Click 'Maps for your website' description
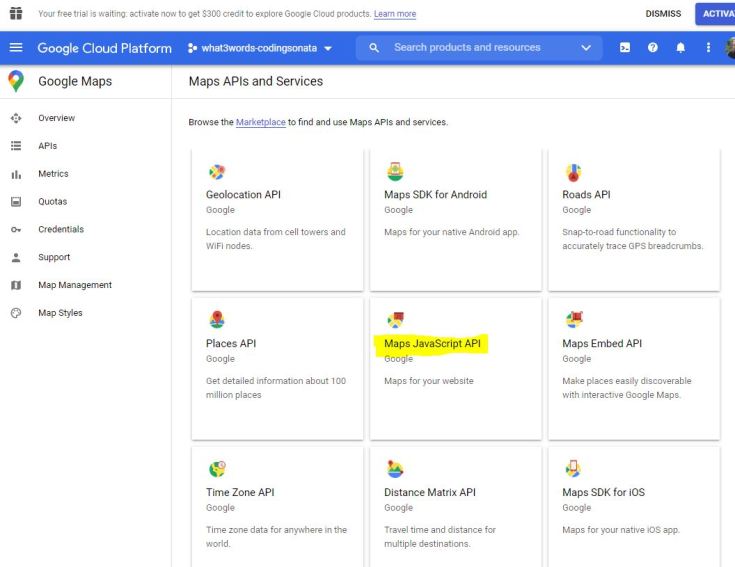 click(x=428, y=381)
